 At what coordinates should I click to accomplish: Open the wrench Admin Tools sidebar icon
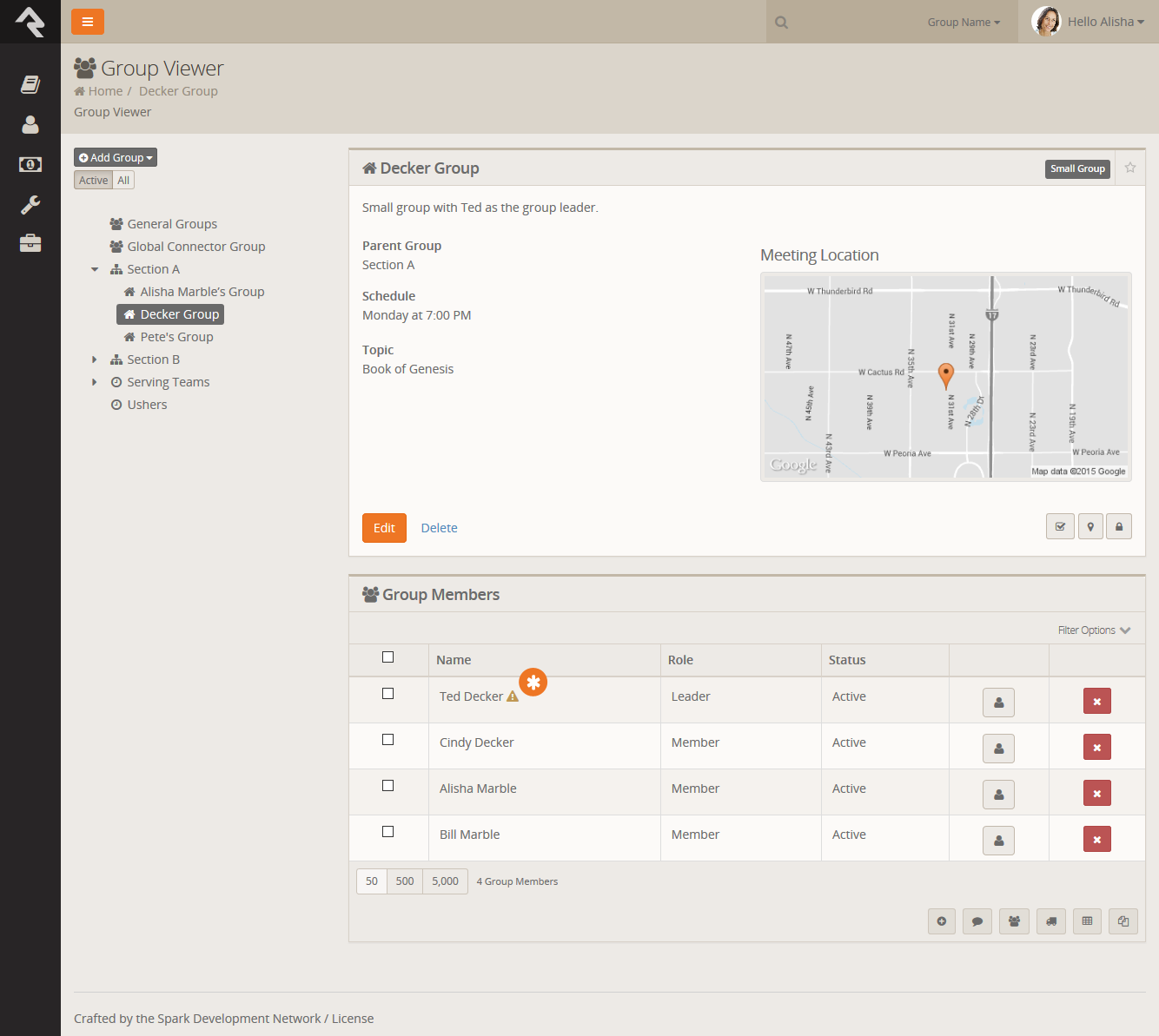pos(30,205)
